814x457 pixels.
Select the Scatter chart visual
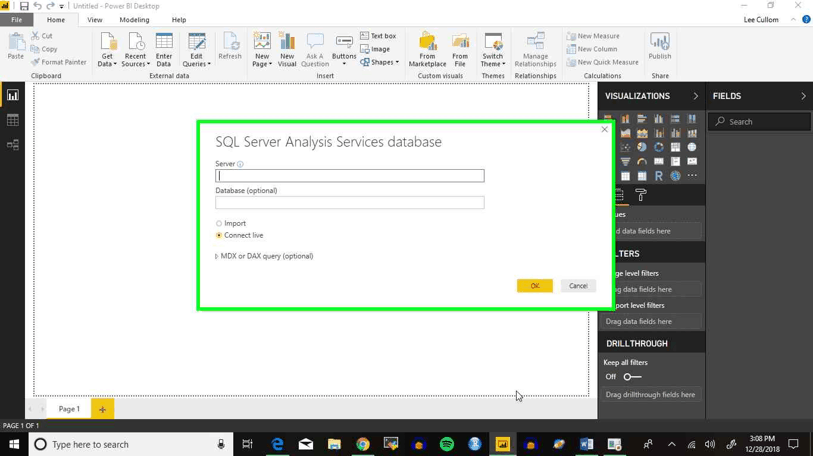point(625,147)
